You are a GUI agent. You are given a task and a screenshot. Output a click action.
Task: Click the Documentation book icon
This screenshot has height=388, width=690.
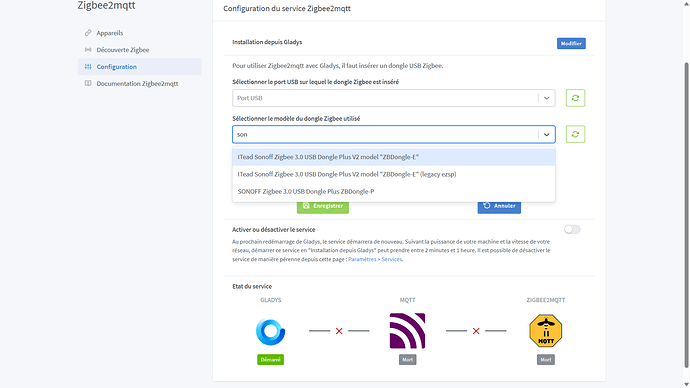coord(88,84)
